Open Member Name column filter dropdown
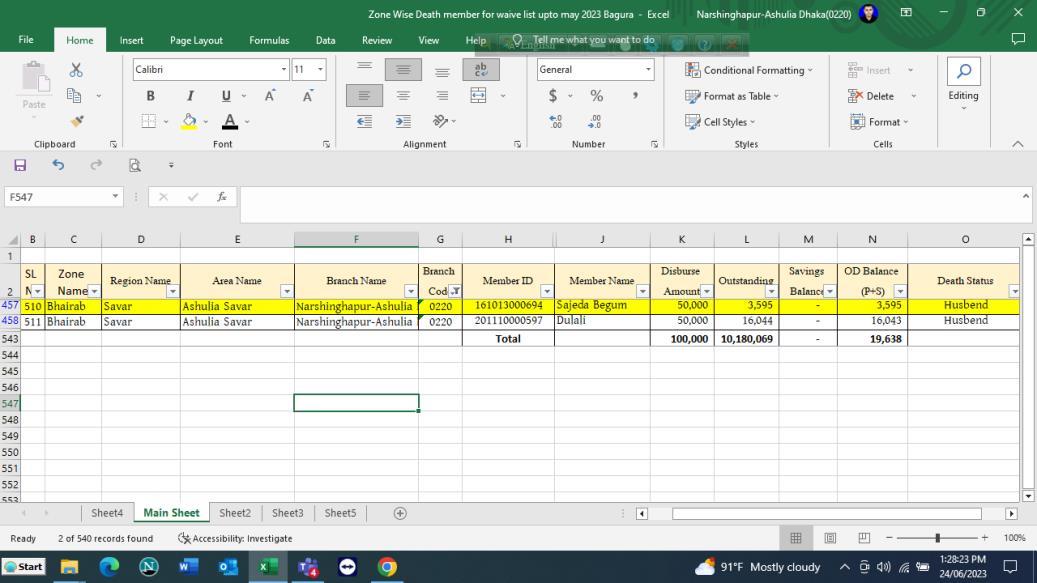Viewport: 1037px width, 583px height. (642, 292)
